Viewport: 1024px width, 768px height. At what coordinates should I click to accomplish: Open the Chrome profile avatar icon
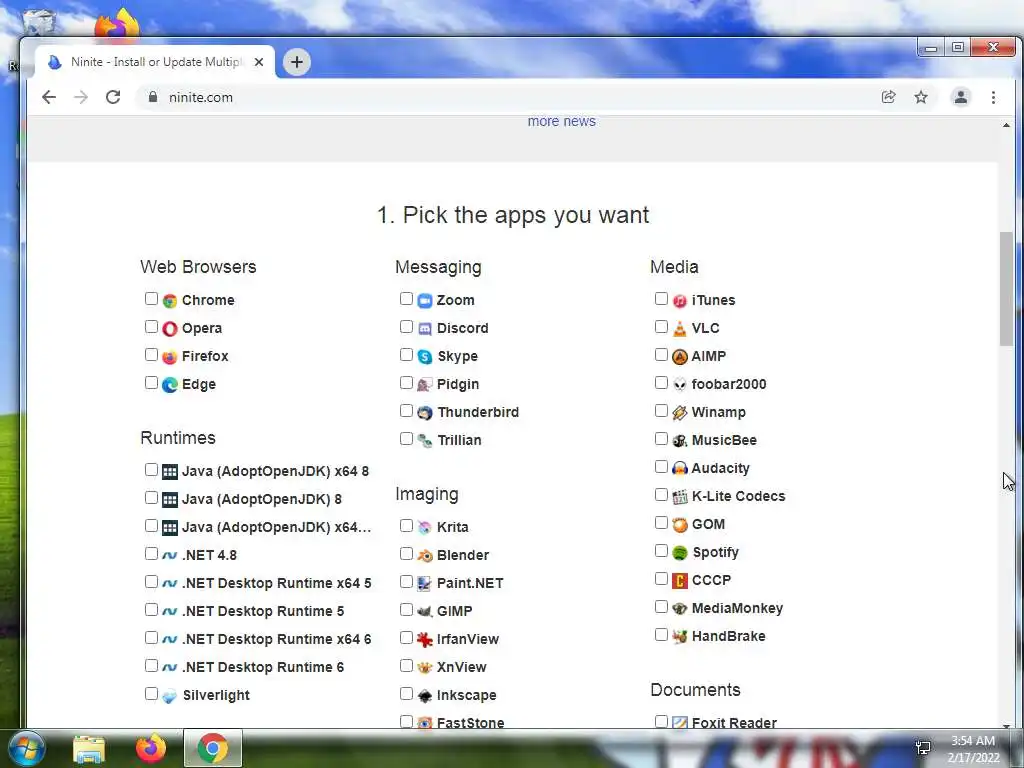coord(961,97)
